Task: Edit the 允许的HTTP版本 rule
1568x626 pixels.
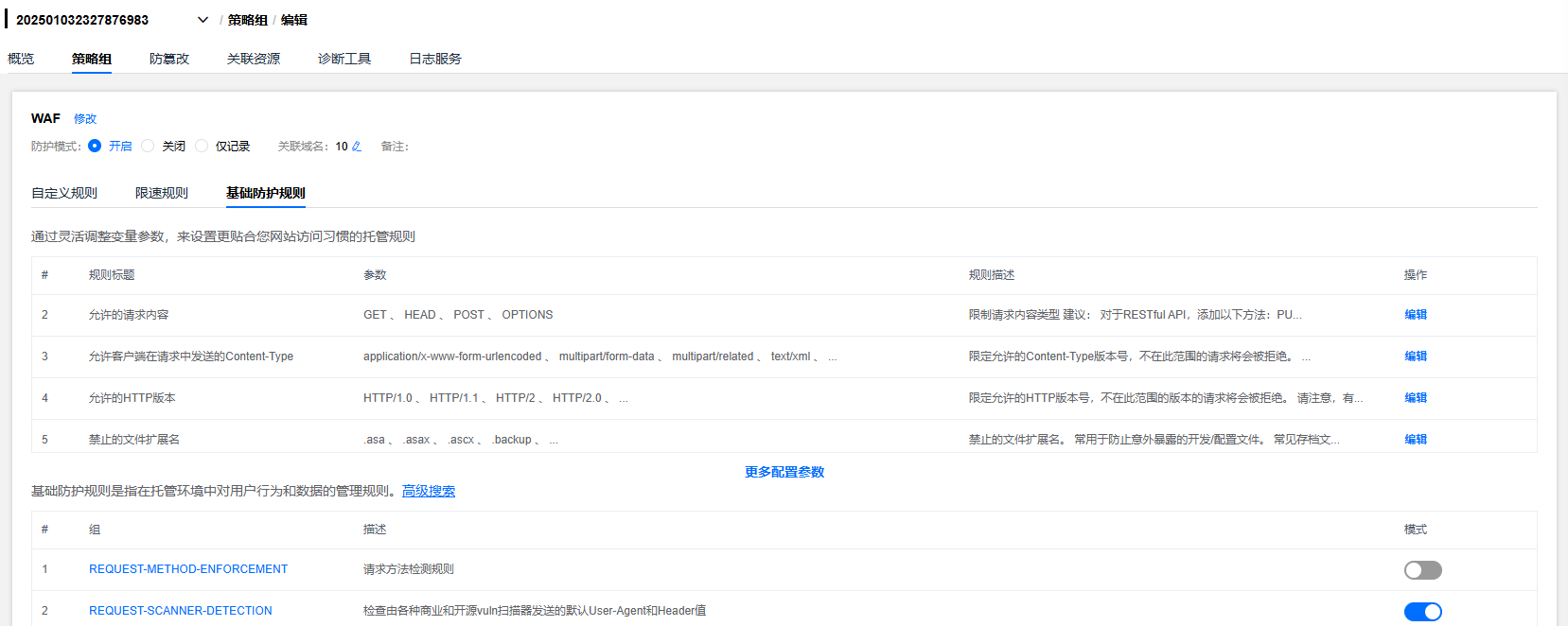Action: (1416, 398)
